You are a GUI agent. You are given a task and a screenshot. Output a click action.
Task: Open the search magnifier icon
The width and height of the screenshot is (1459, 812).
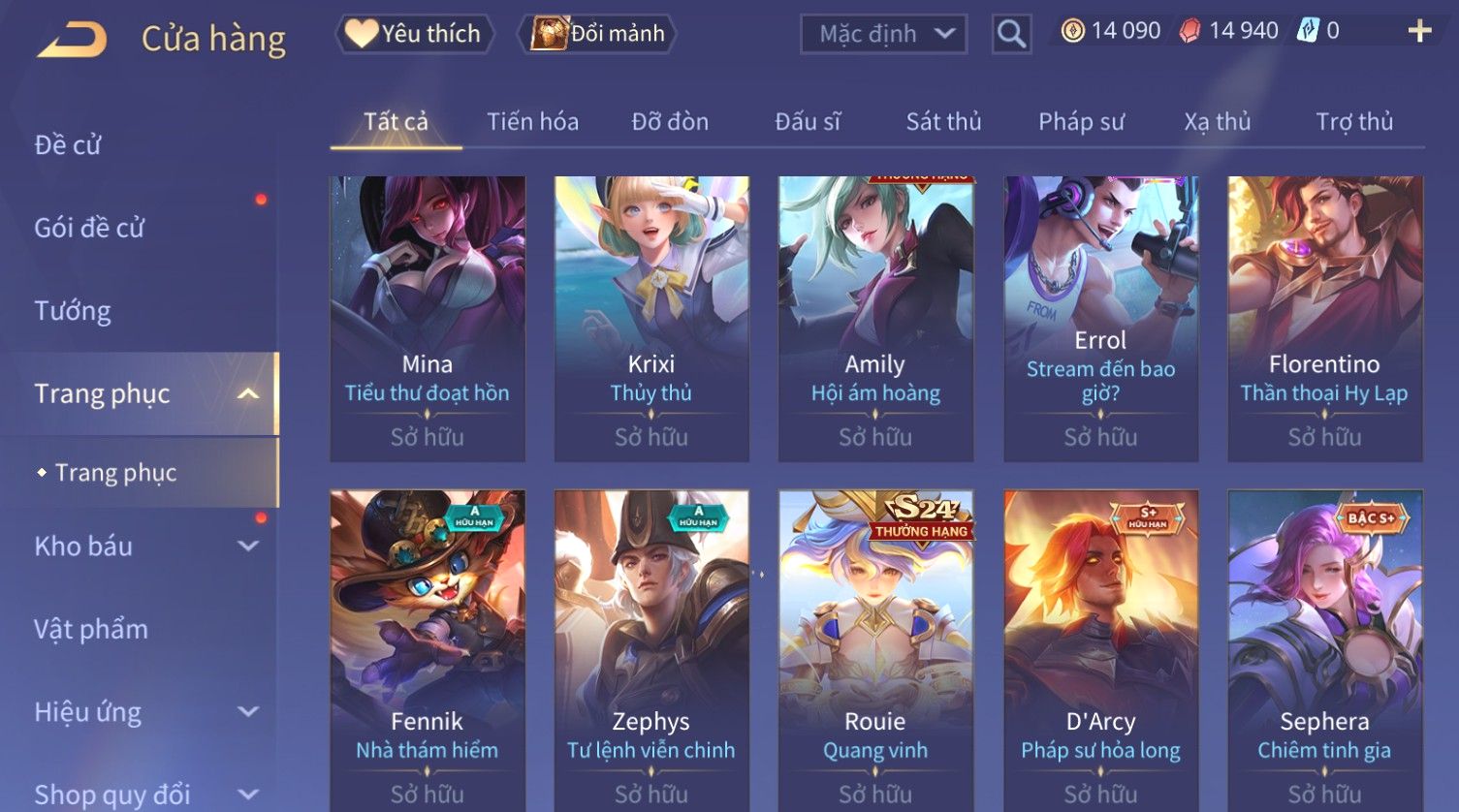(1011, 35)
